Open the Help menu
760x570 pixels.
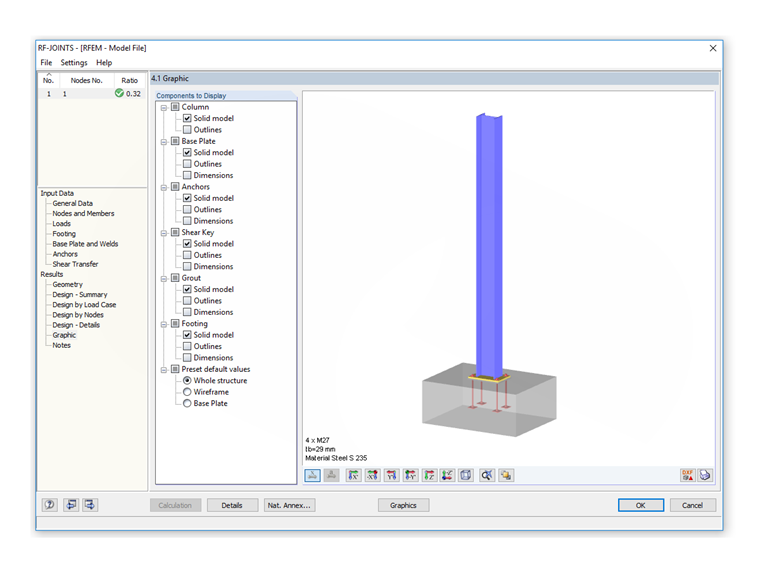[104, 63]
